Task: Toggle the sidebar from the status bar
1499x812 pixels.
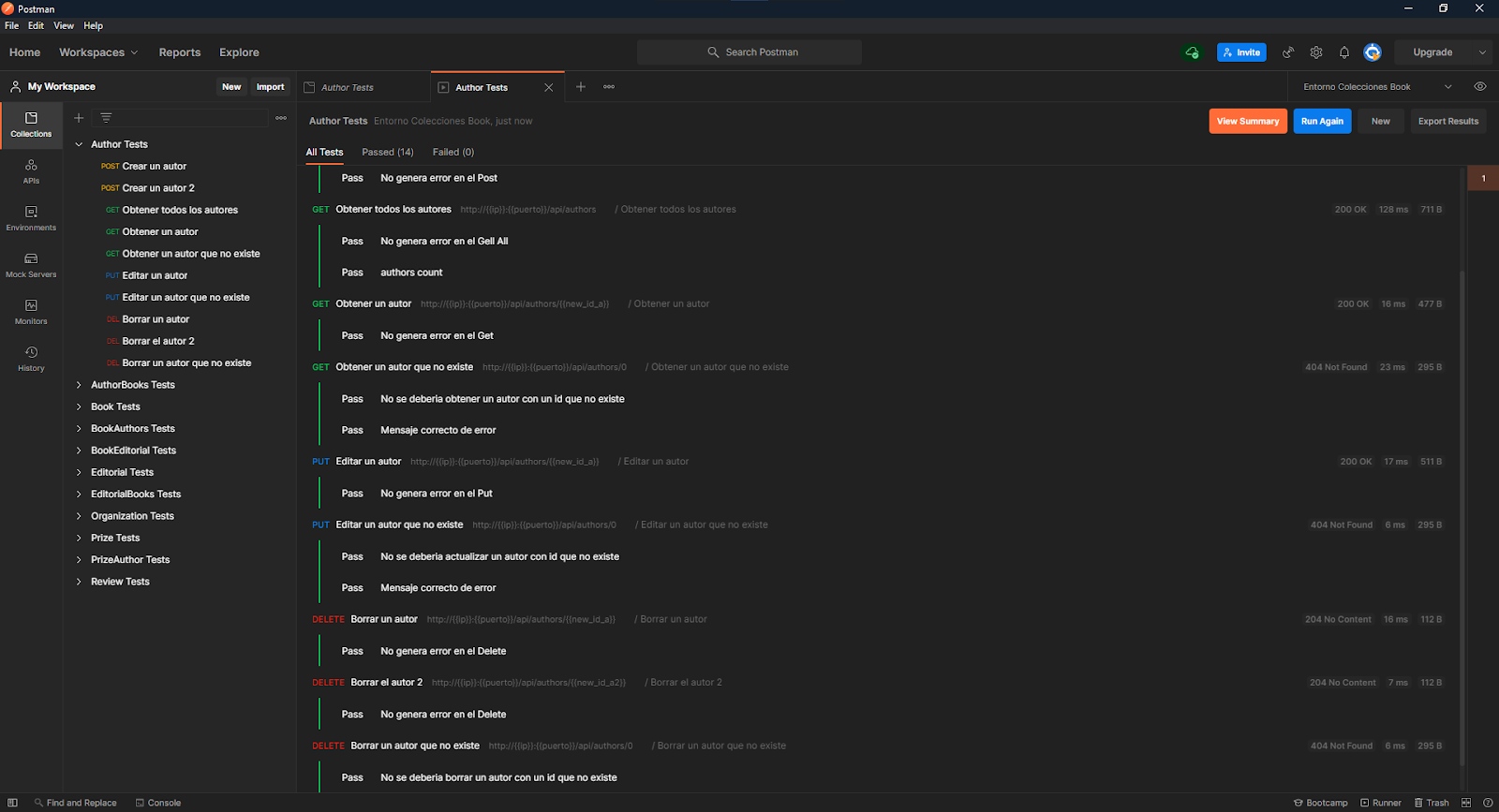Action: coord(12,803)
